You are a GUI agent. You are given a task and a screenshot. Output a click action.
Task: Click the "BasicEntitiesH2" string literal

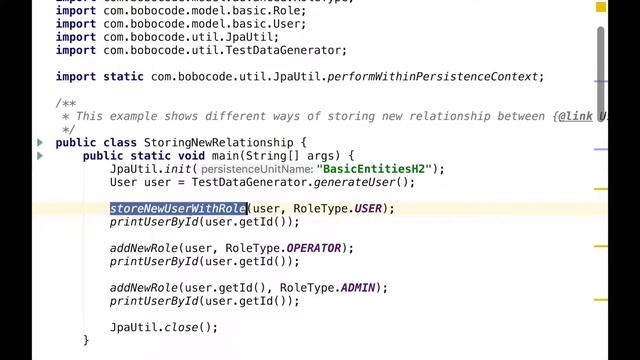[x=374, y=169]
